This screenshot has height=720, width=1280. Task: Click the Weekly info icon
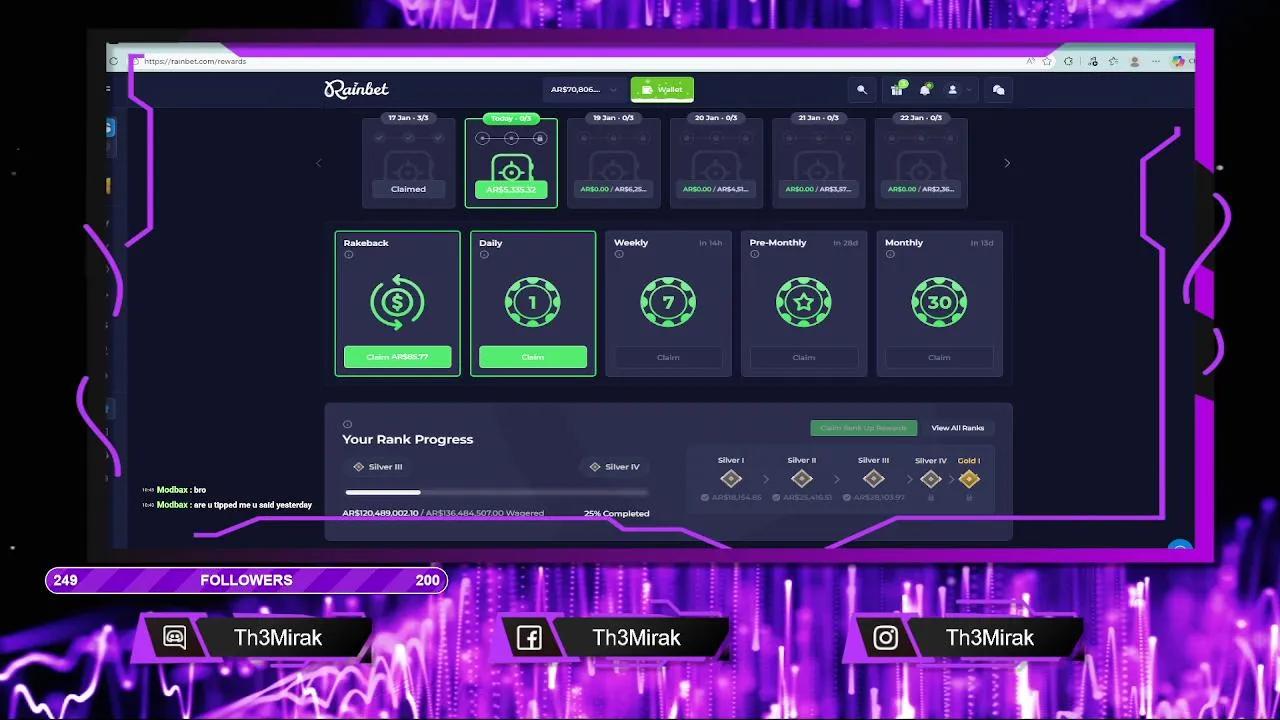point(619,255)
